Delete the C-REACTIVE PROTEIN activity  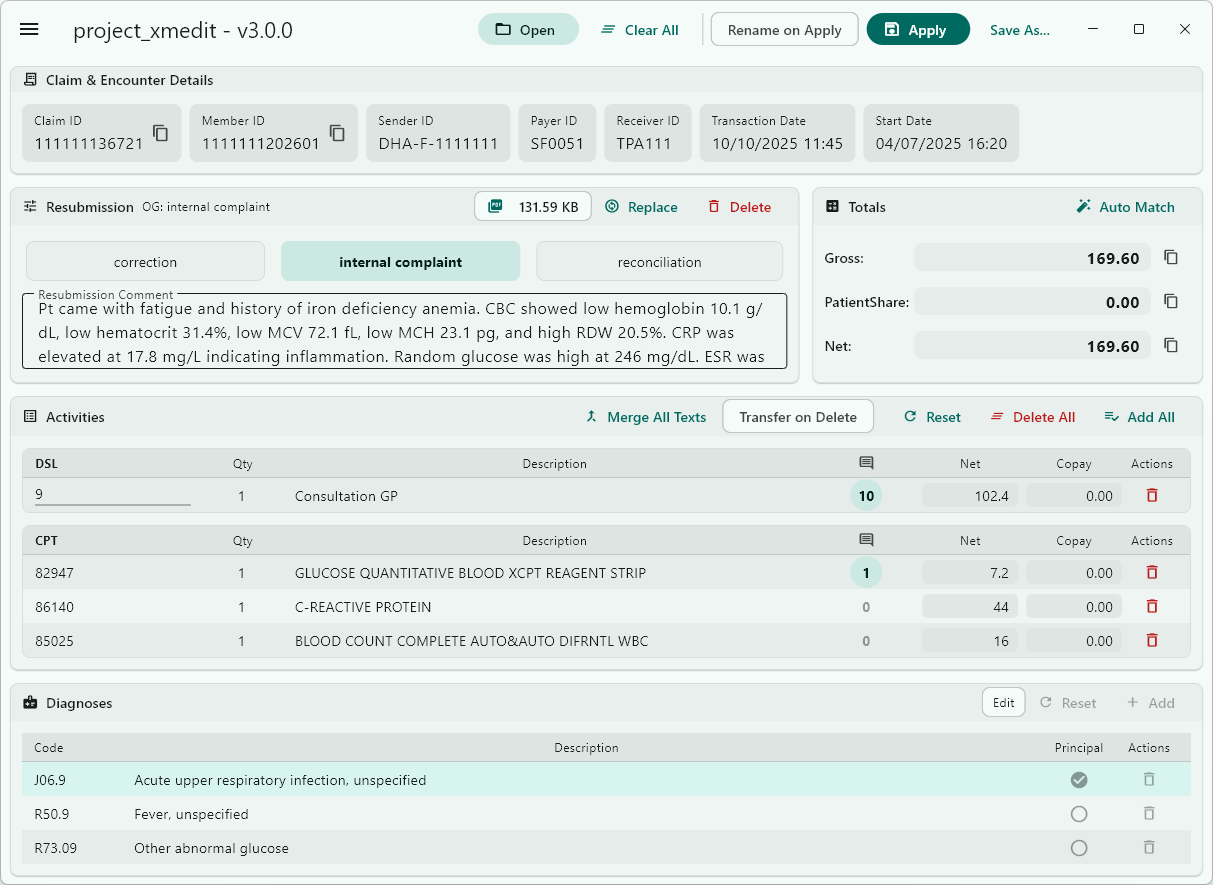(1151, 606)
